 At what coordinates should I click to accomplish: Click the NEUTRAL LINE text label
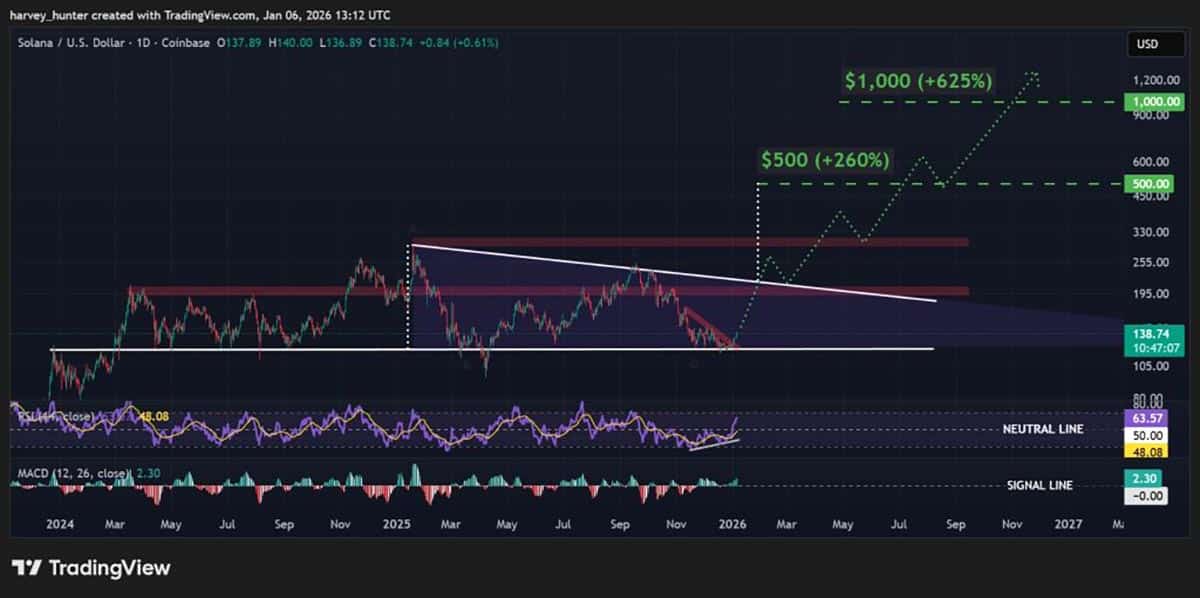[1042, 429]
